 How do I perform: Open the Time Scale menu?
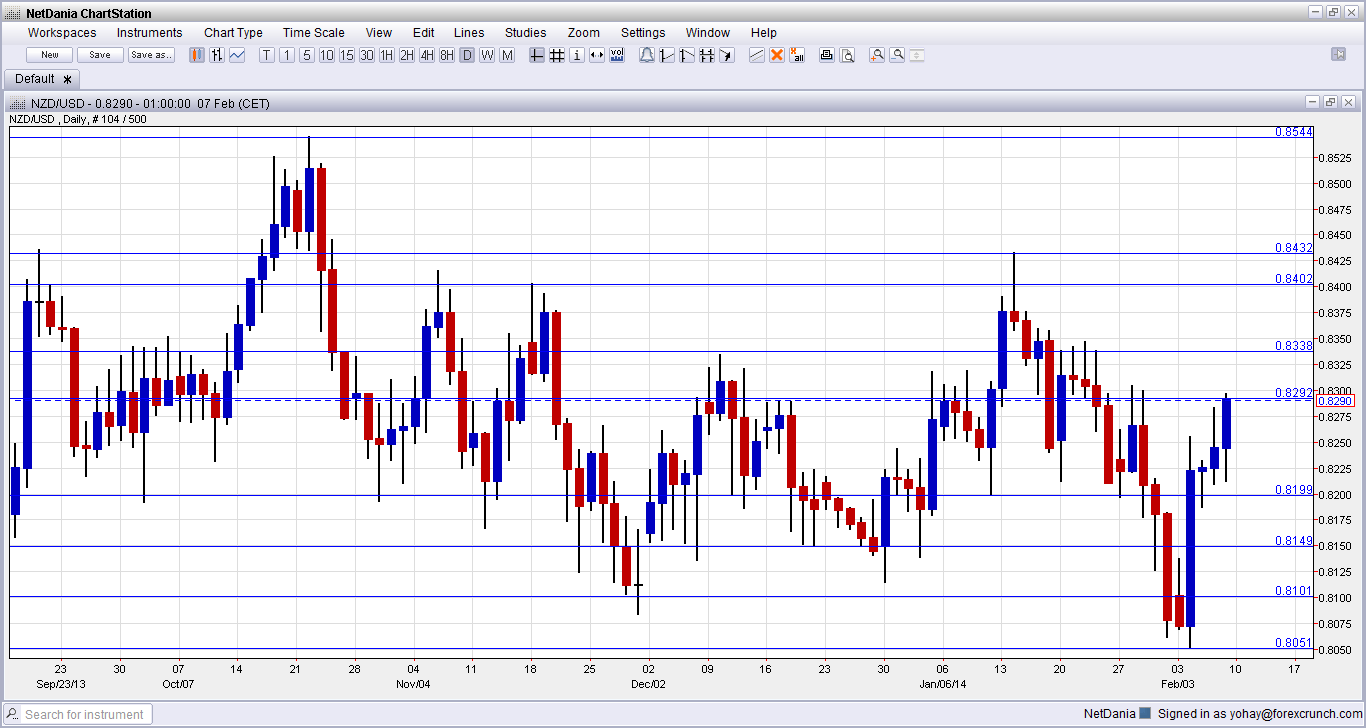coord(314,33)
